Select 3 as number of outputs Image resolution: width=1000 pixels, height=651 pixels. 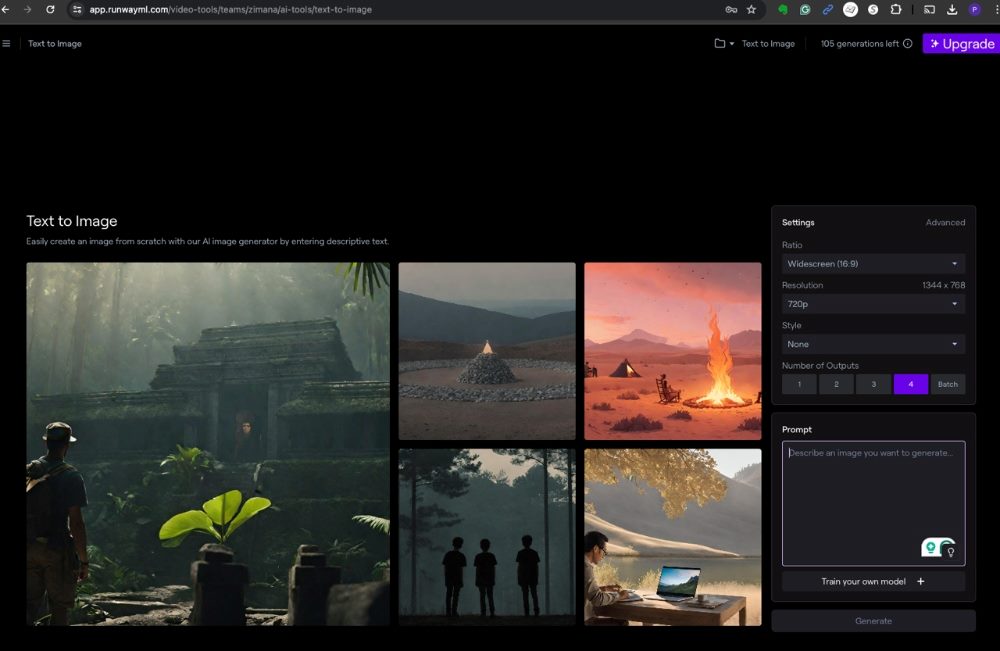tap(873, 384)
